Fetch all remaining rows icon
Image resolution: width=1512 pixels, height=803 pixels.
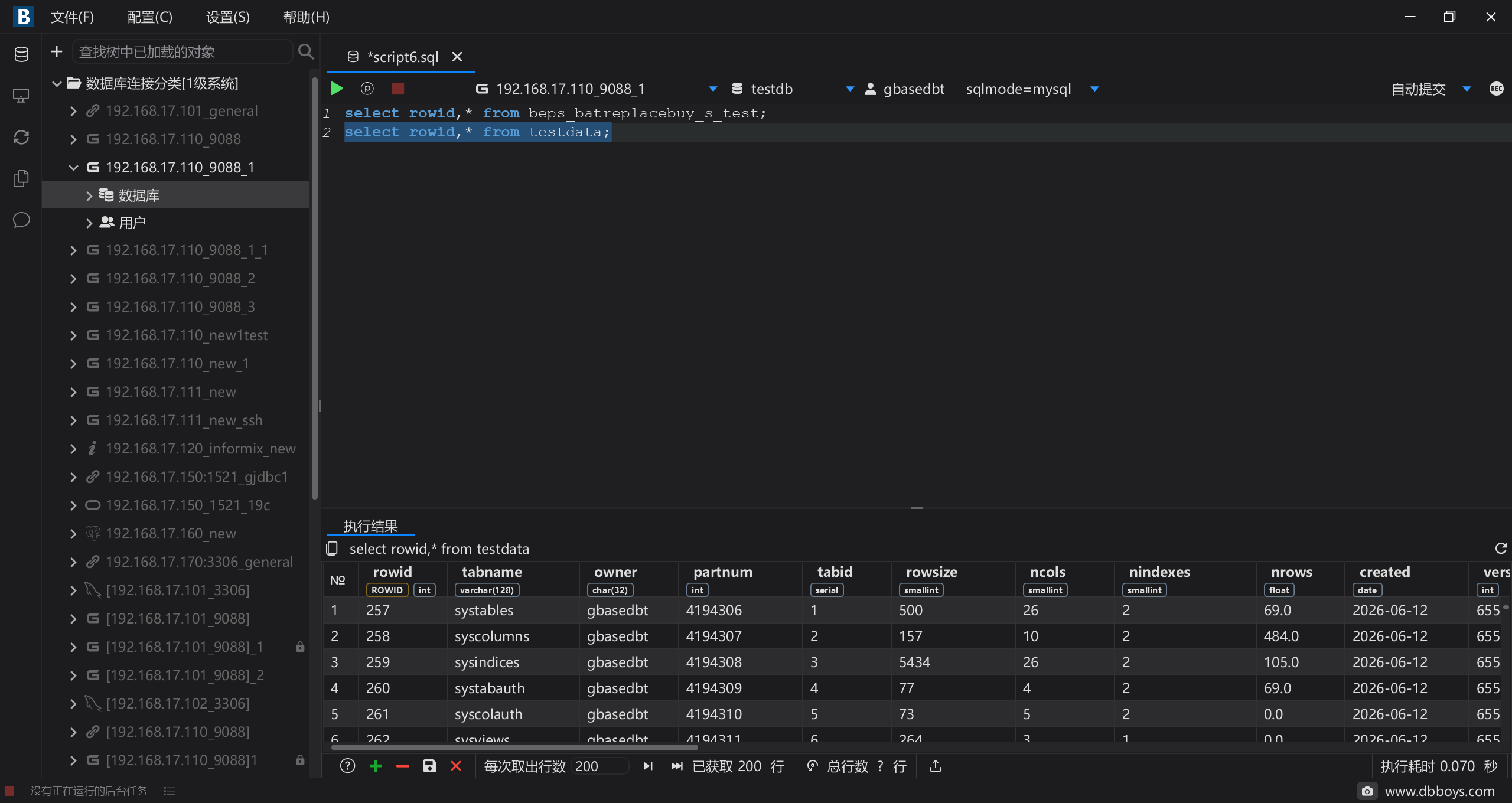coord(677,766)
